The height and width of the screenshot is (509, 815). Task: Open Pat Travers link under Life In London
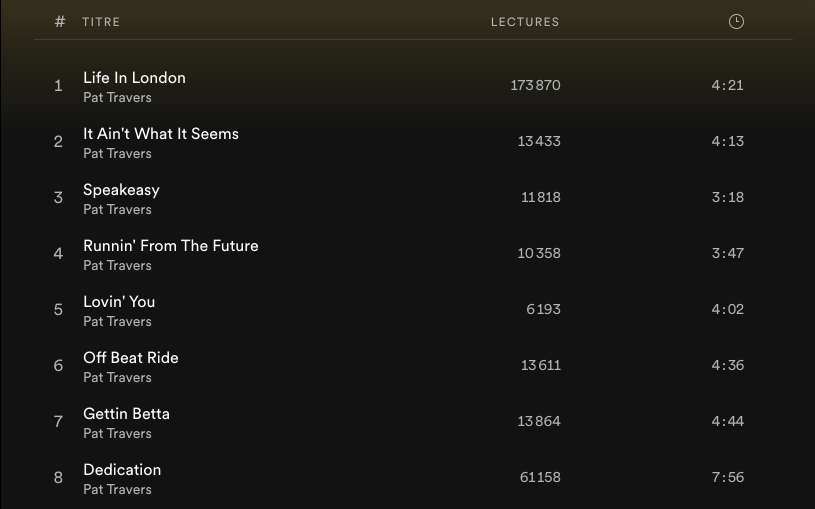click(117, 98)
